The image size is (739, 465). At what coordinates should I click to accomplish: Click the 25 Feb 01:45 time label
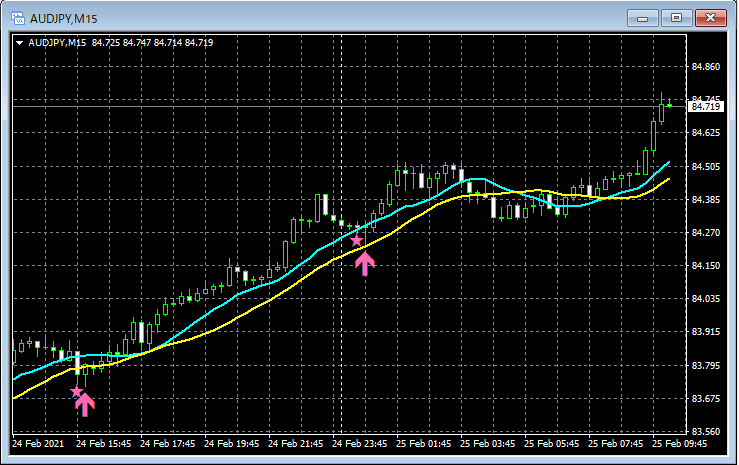click(x=423, y=444)
